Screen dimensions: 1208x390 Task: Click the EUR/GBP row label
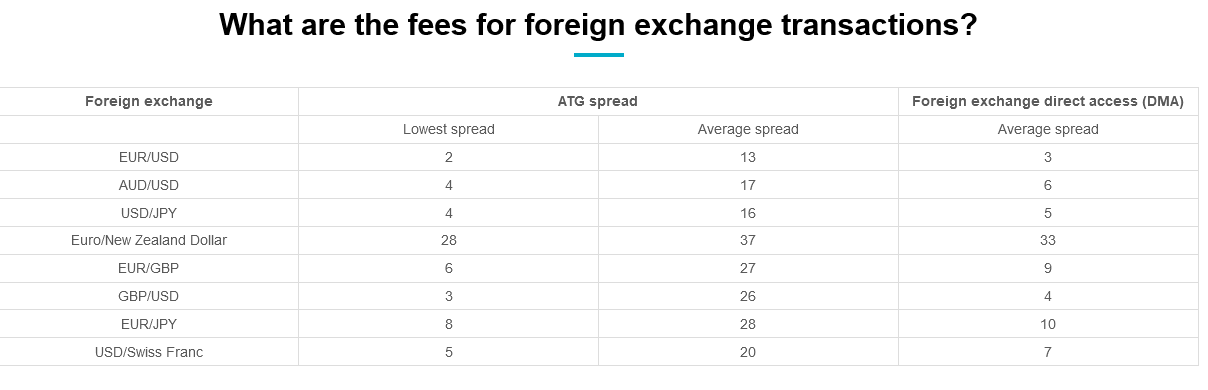tap(149, 268)
